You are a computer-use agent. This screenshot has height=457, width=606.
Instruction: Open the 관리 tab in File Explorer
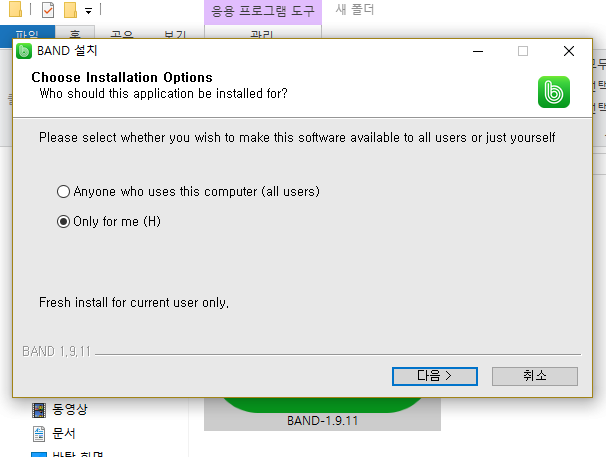[x=262, y=33]
